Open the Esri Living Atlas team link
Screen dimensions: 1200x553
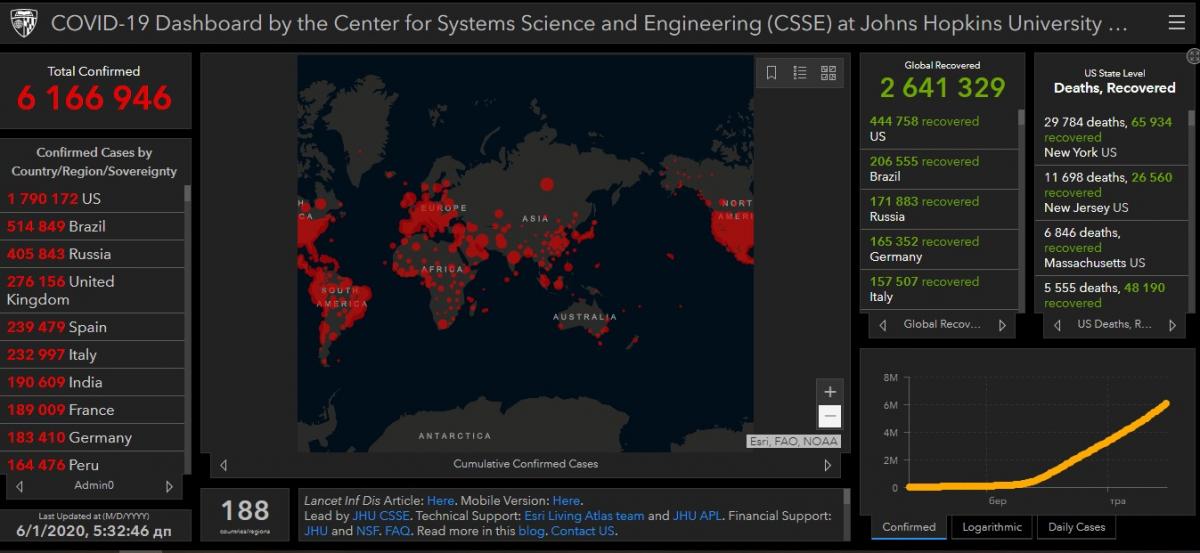[x=584, y=516]
